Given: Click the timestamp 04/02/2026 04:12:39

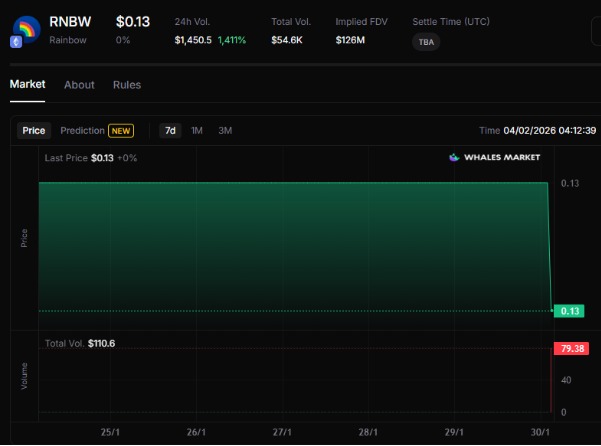Looking at the screenshot, I should pyautogui.click(x=549, y=131).
